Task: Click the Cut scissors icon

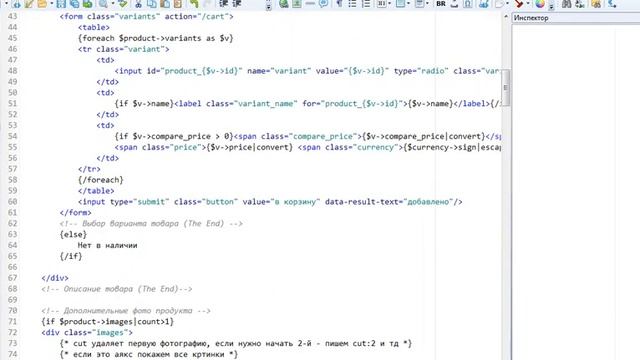Action: coord(138,4)
